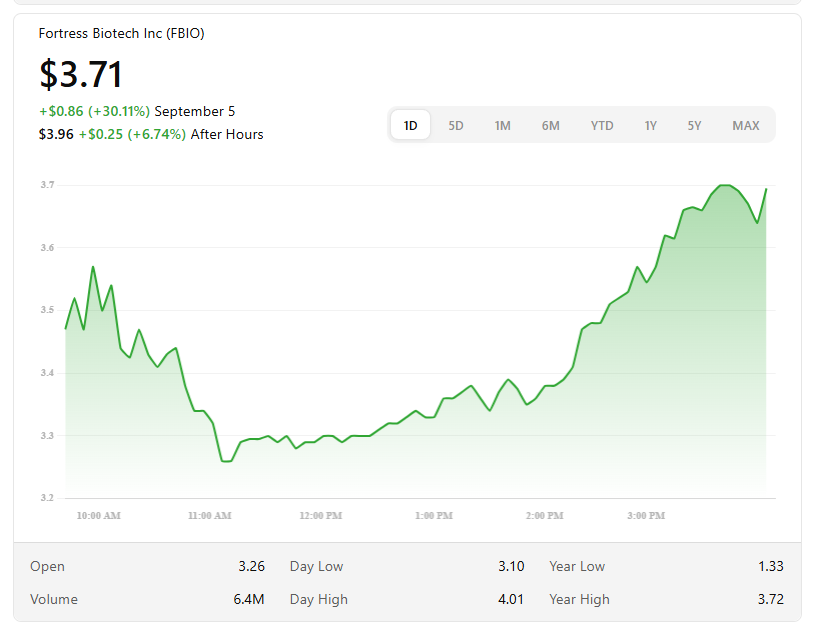
Task: Select the MAX time range
Action: [x=745, y=125]
